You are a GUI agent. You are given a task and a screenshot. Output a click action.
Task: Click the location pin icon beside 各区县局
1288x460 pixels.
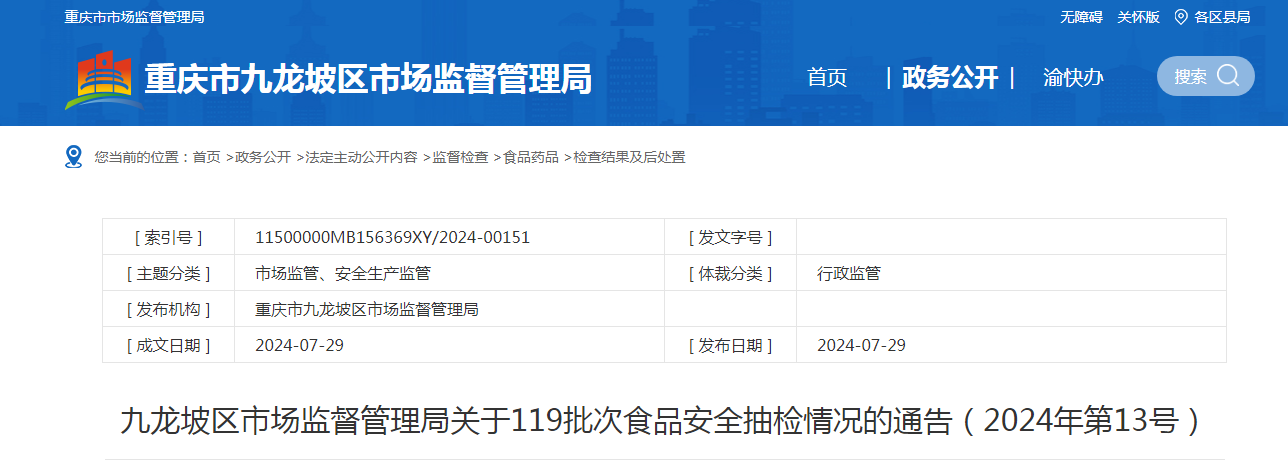click(x=1181, y=17)
